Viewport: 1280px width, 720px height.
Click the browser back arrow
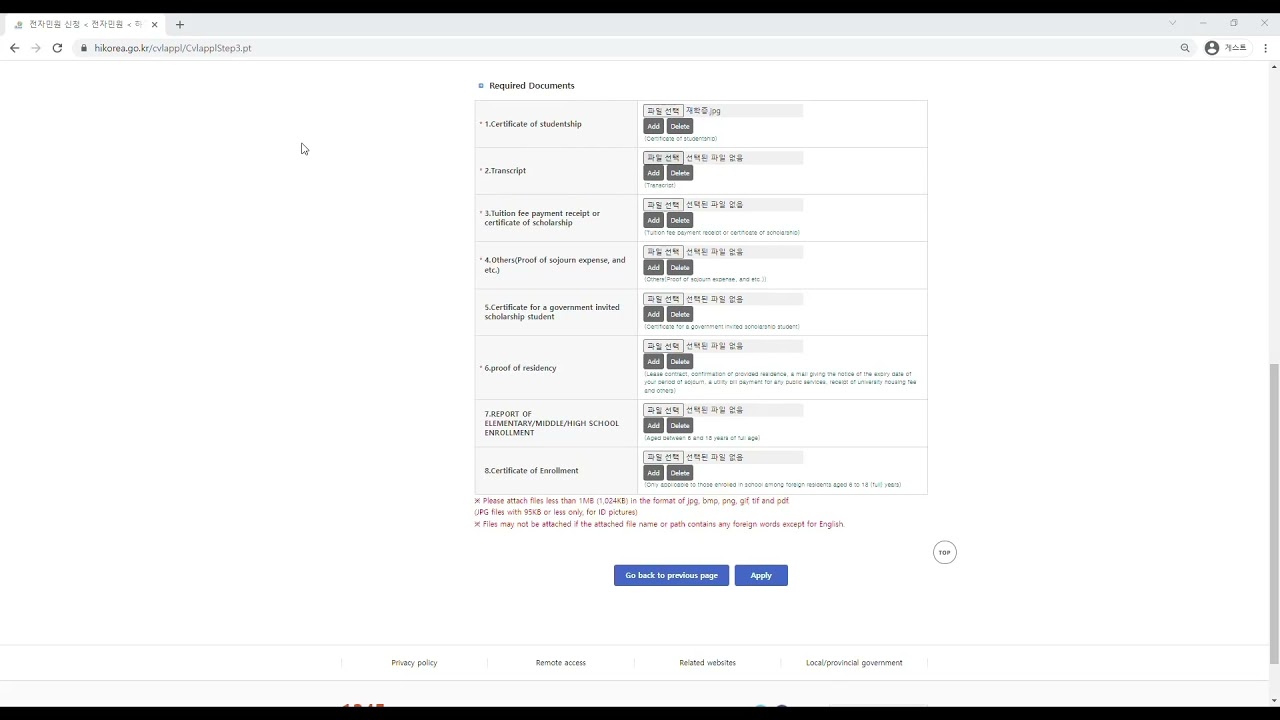click(x=14, y=48)
